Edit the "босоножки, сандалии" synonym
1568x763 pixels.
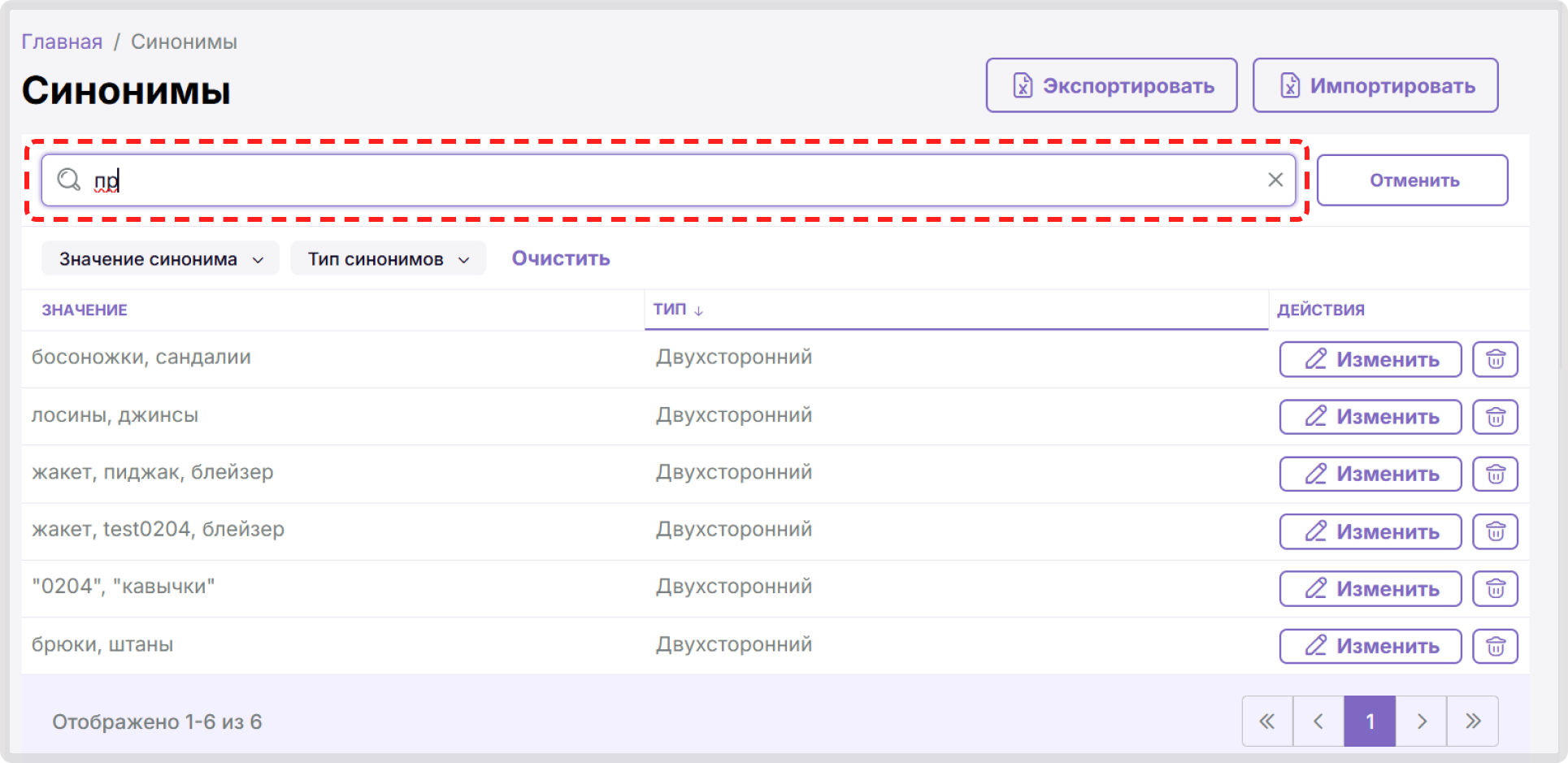tap(1370, 359)
